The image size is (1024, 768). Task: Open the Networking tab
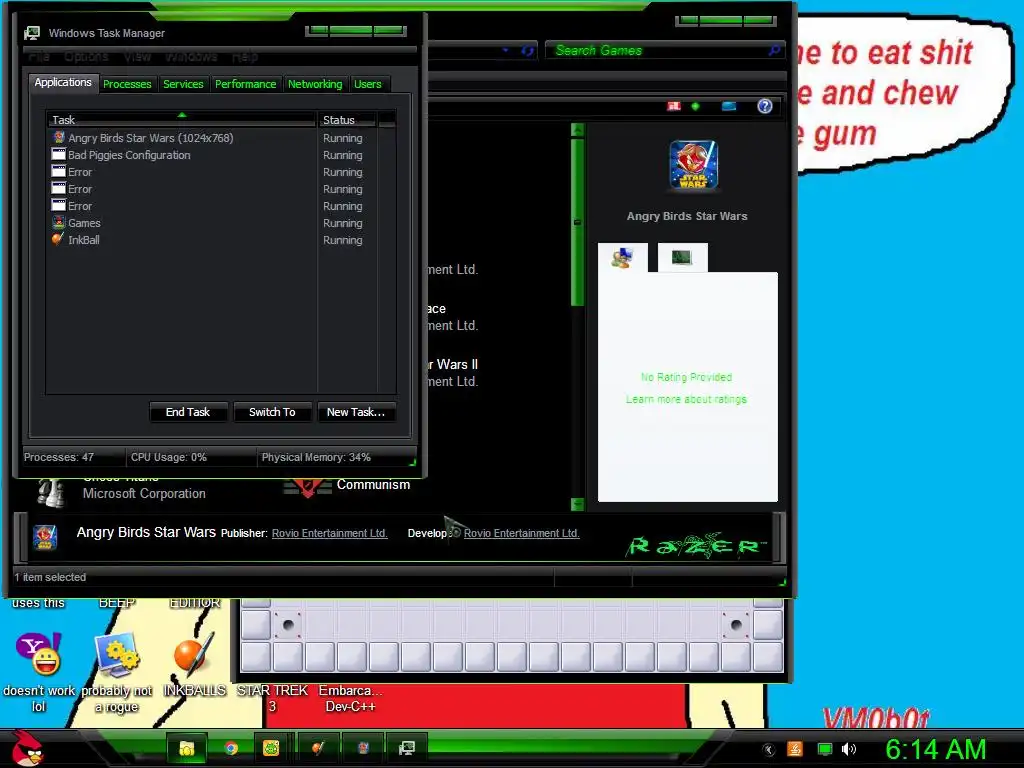[315, 84]
